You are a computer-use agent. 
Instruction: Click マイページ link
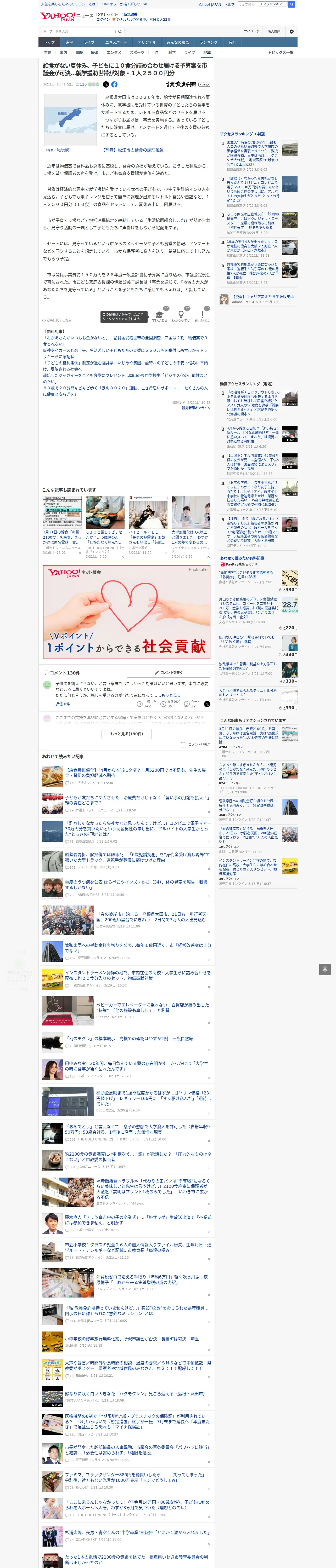251,31
